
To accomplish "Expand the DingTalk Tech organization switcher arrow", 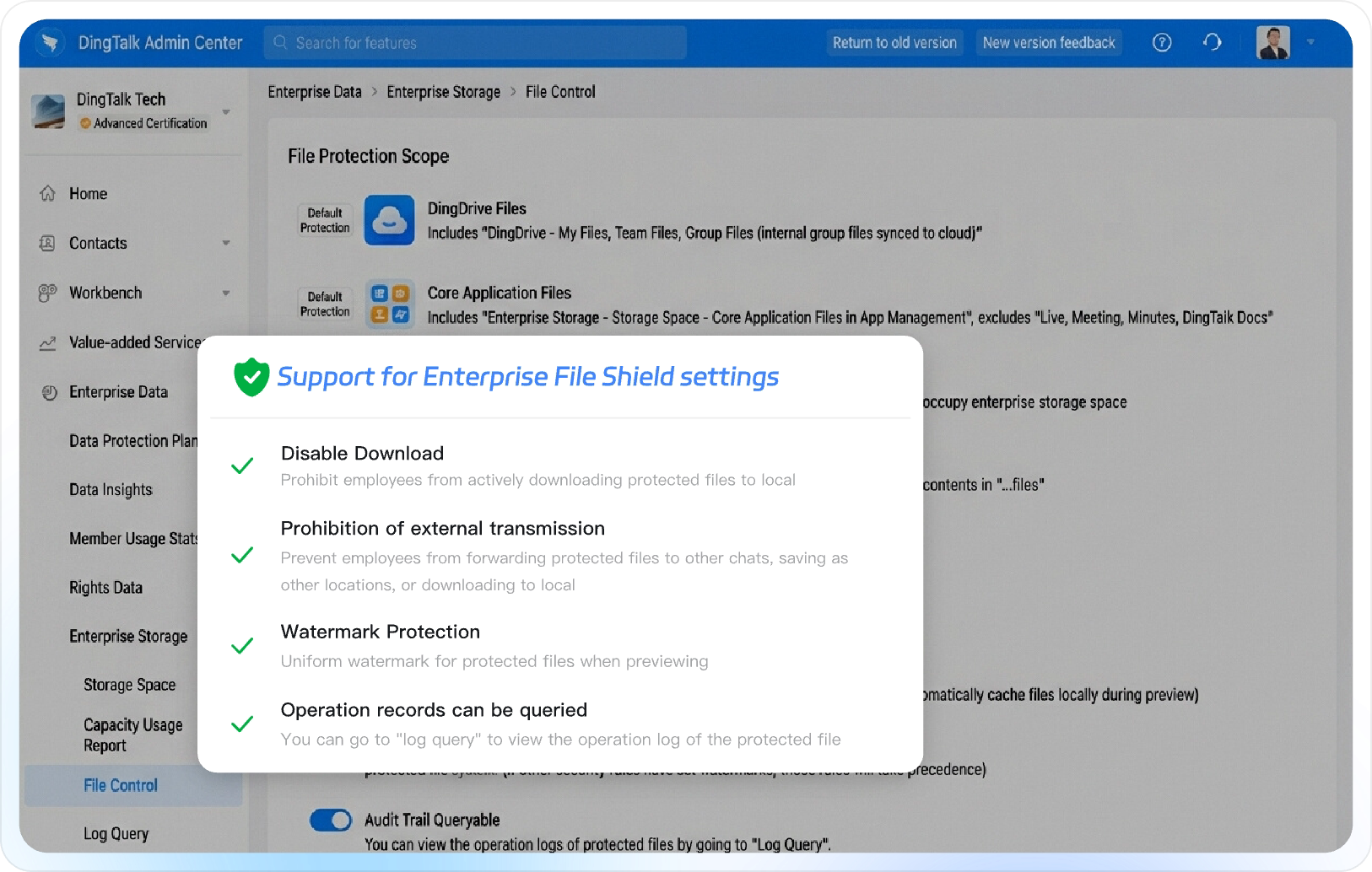I will tap(226, 111).
